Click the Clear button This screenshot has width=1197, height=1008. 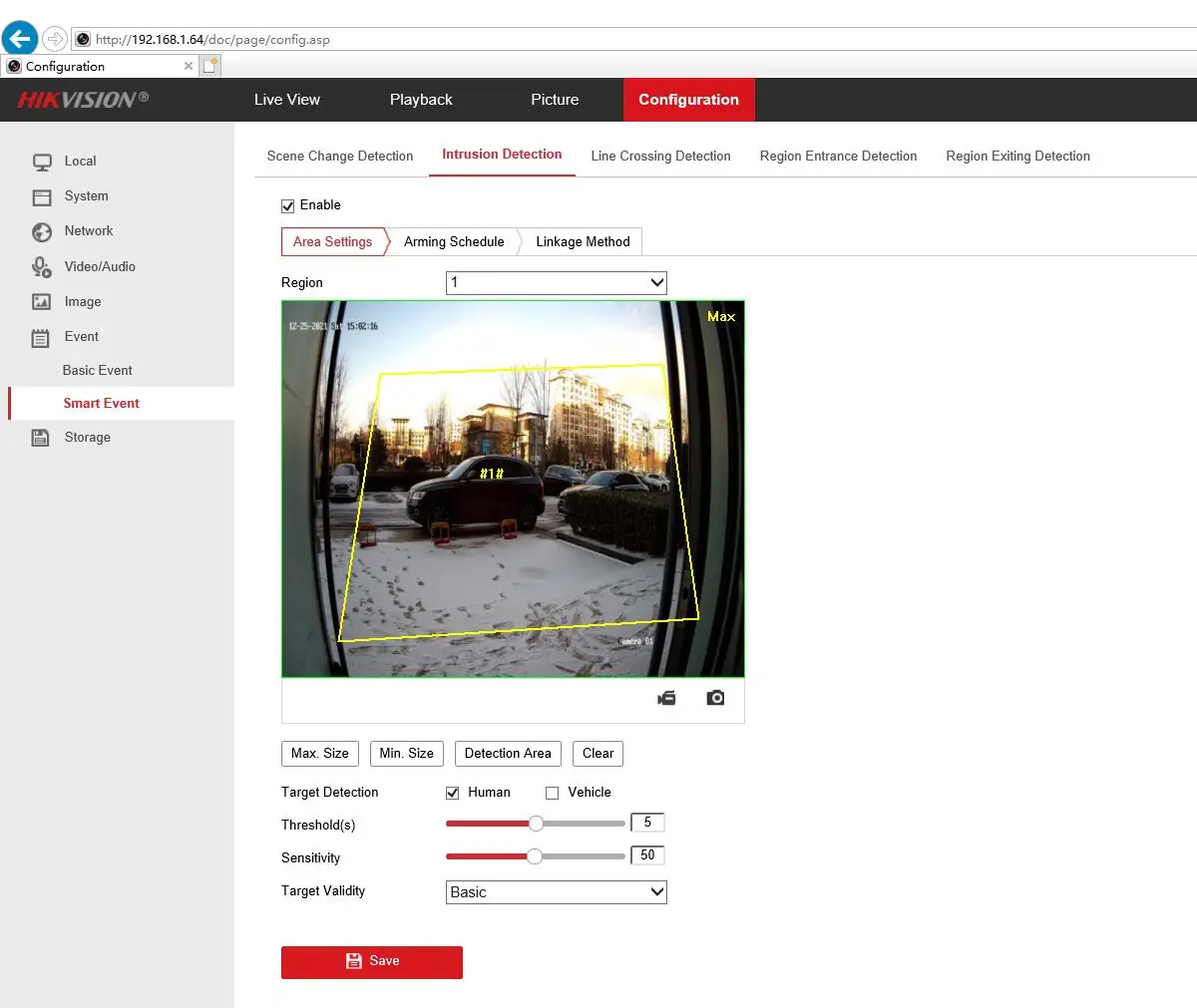coord(598,754)
